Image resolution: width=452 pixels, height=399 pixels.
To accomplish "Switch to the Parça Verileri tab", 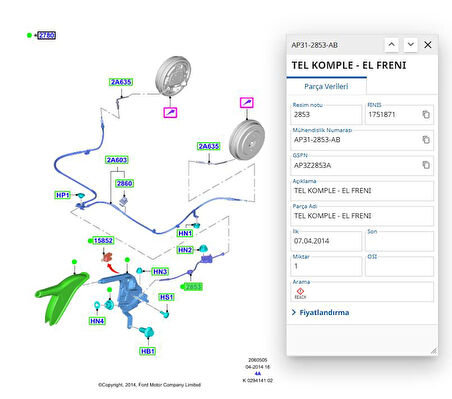I will tap(326, 86).
